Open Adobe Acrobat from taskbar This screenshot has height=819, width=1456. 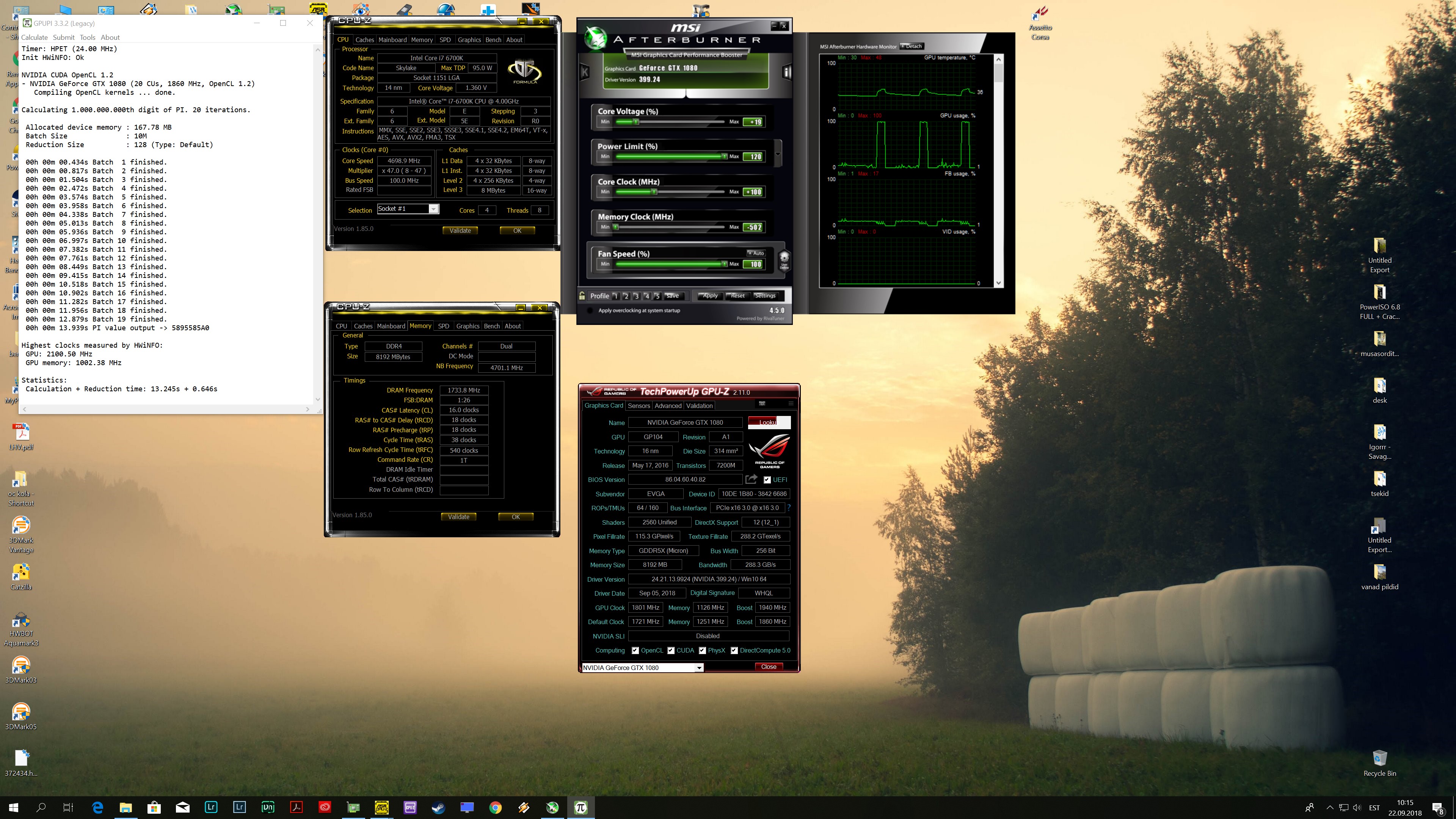click(296, 807)
